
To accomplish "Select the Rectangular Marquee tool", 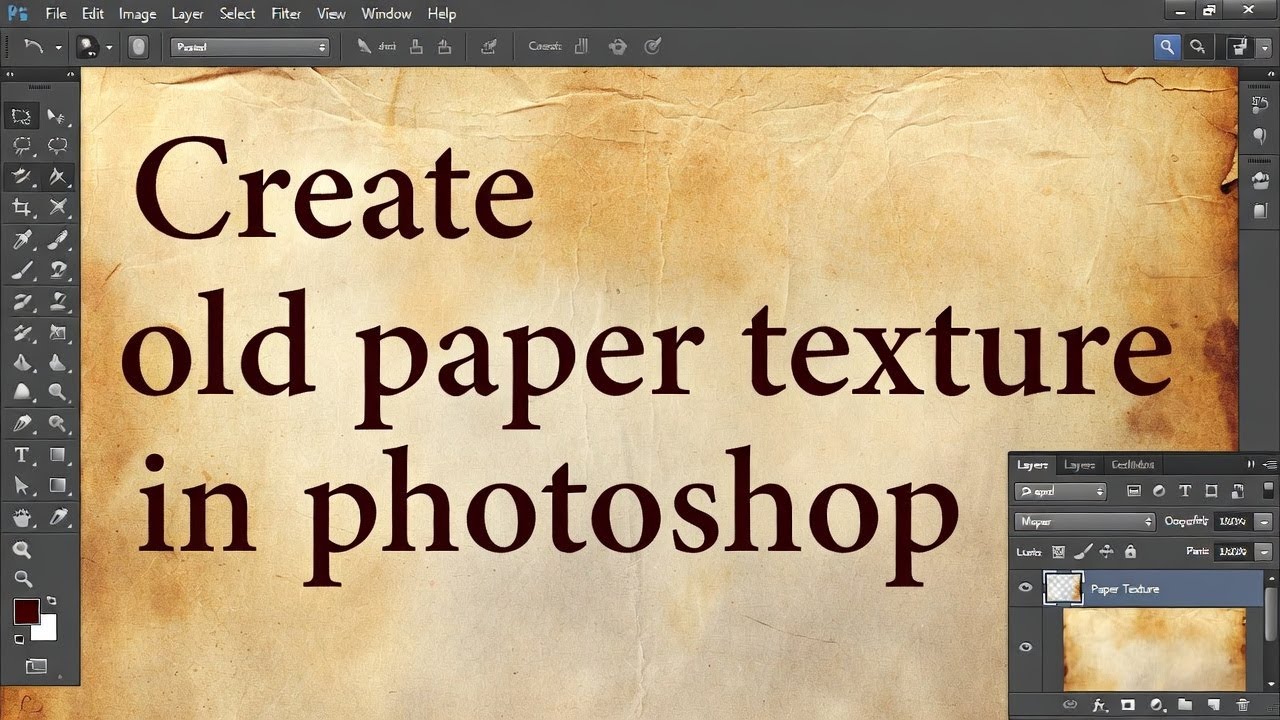I will pyautogui.click(x=21, y=116).
